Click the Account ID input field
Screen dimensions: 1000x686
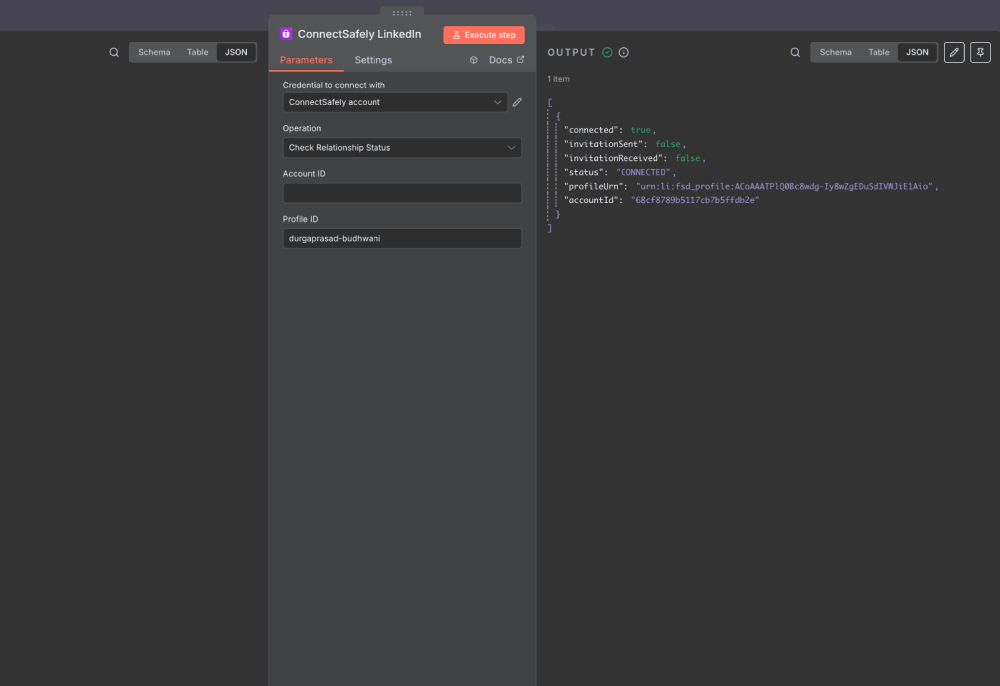pos(402,193)
